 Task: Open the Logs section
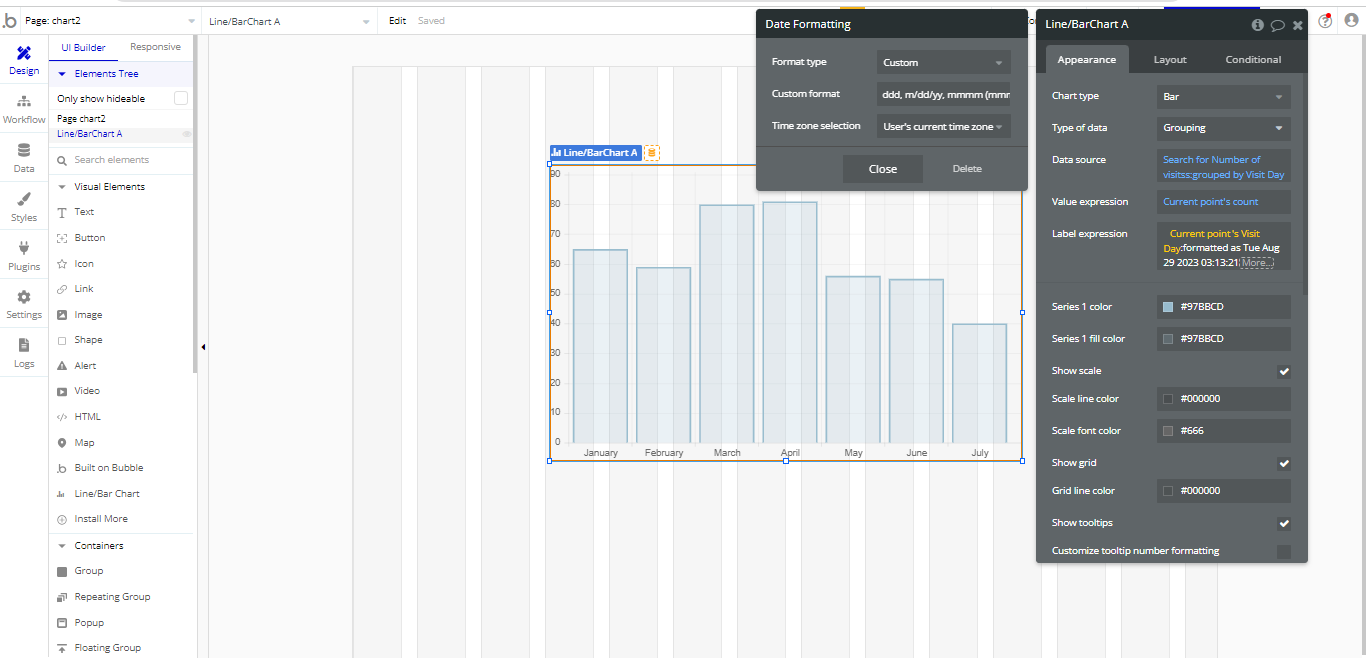[x=24, y=354]
